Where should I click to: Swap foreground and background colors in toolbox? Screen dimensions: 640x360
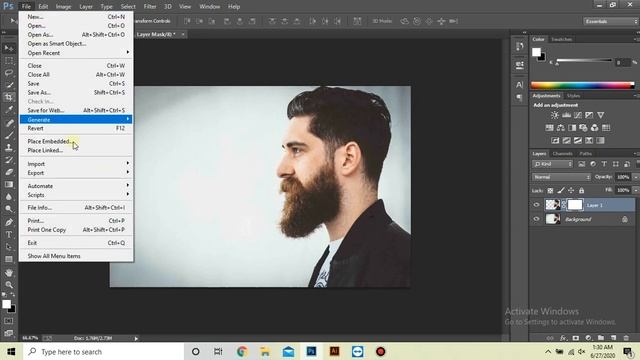point(13,294)
